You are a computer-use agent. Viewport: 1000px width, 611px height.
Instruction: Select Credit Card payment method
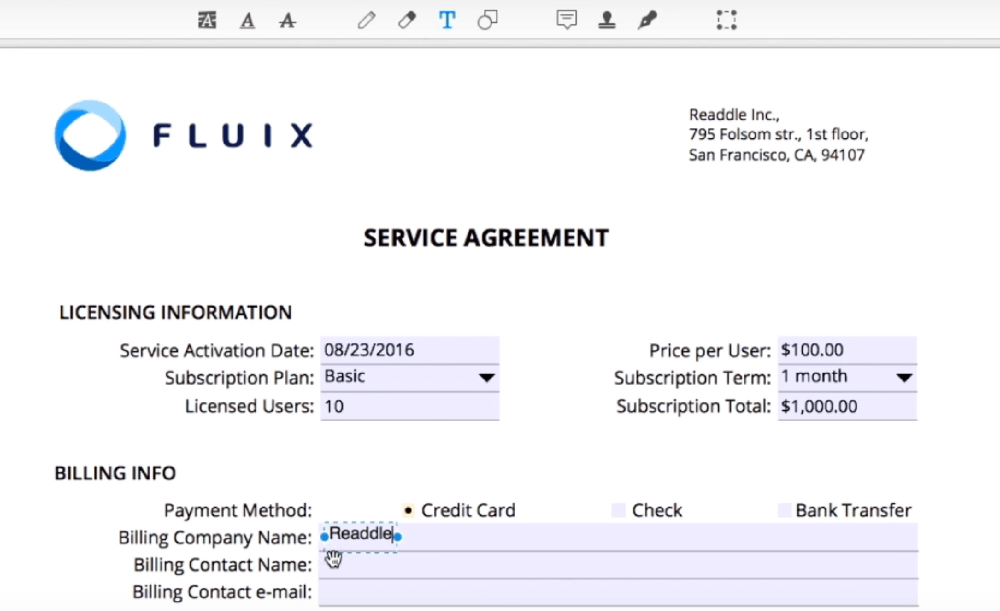coord(408,510)
